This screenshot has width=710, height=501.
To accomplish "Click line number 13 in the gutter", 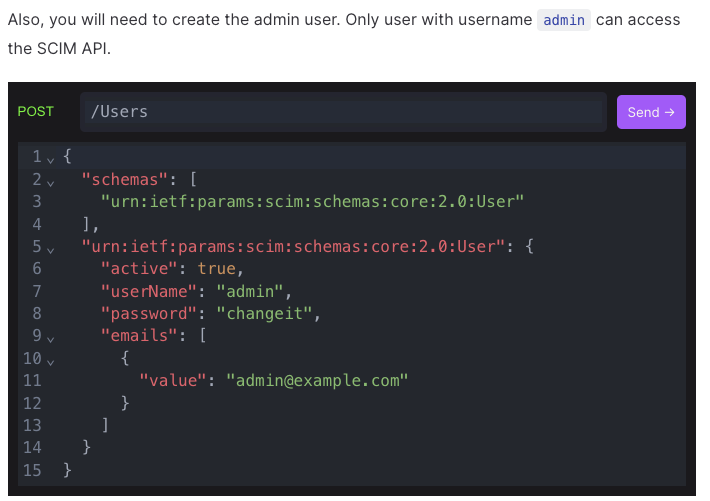I will (32, 425).
